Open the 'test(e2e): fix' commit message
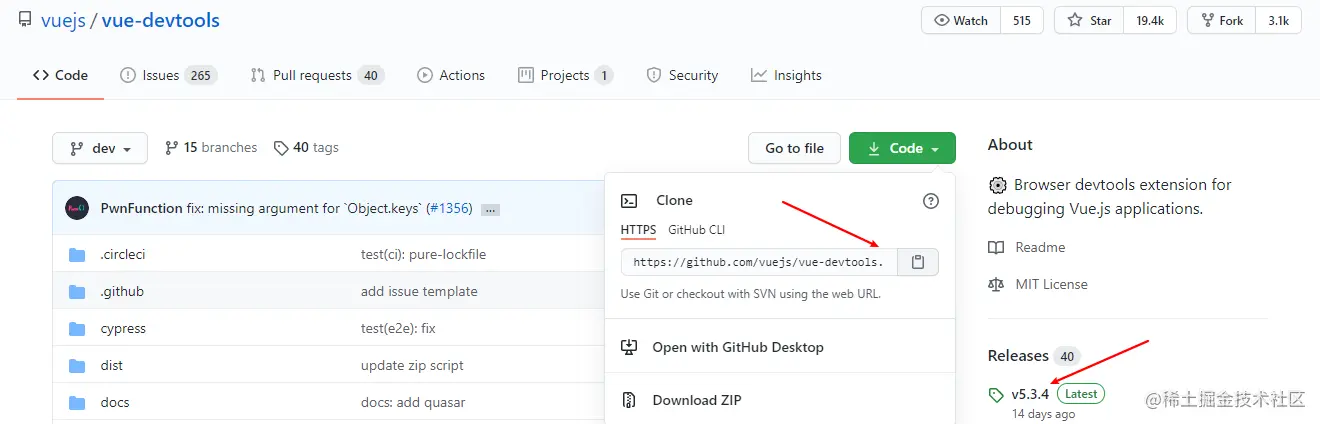The height and width of the screenshot is (424, 1320). click(x=398, y=328)
